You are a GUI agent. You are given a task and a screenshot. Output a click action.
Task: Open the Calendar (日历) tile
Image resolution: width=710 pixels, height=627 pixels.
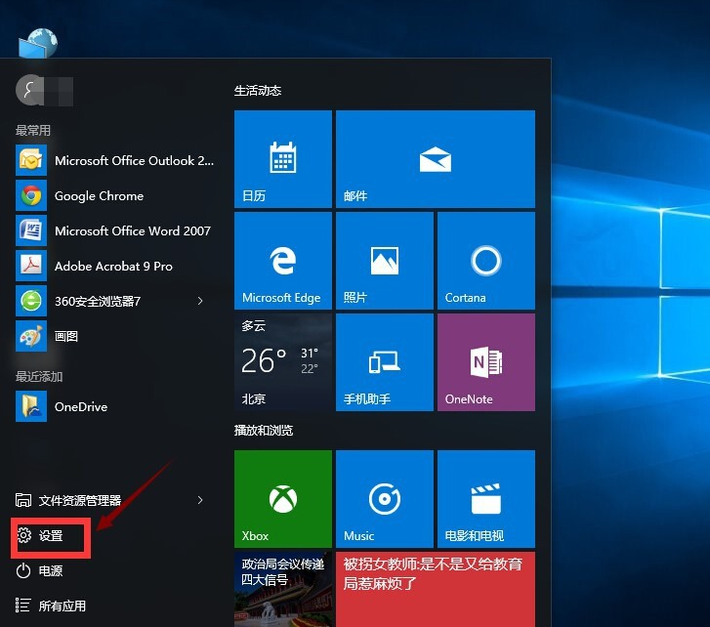click(x=282, y=158)
